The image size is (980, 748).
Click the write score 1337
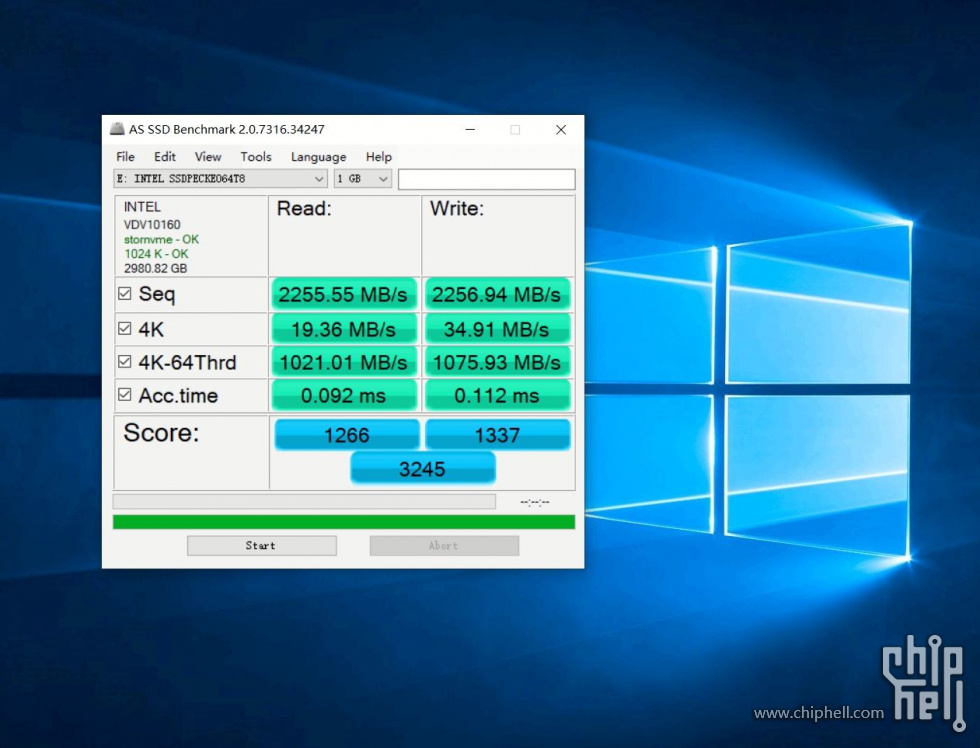pyautogui.click(x=498, y=434)
